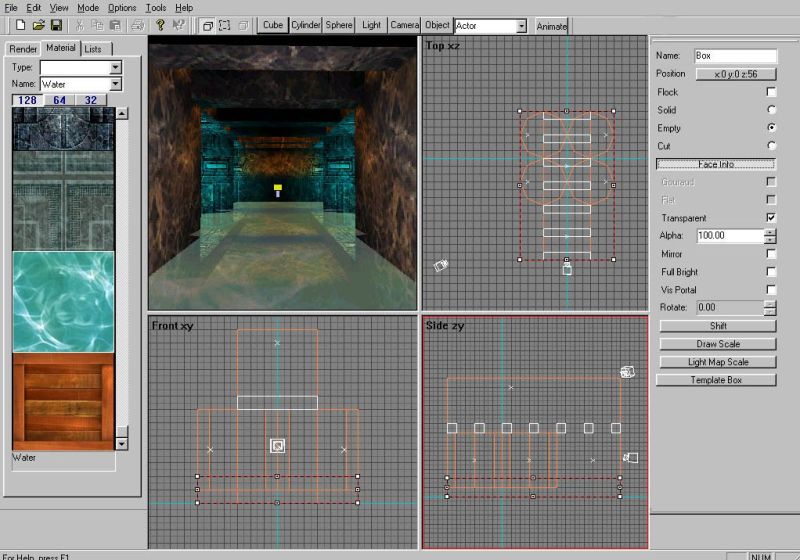The width and height of the screenshot is (800, 560).
Task: Increase the Rotate value with spinner
Action: 770,304
